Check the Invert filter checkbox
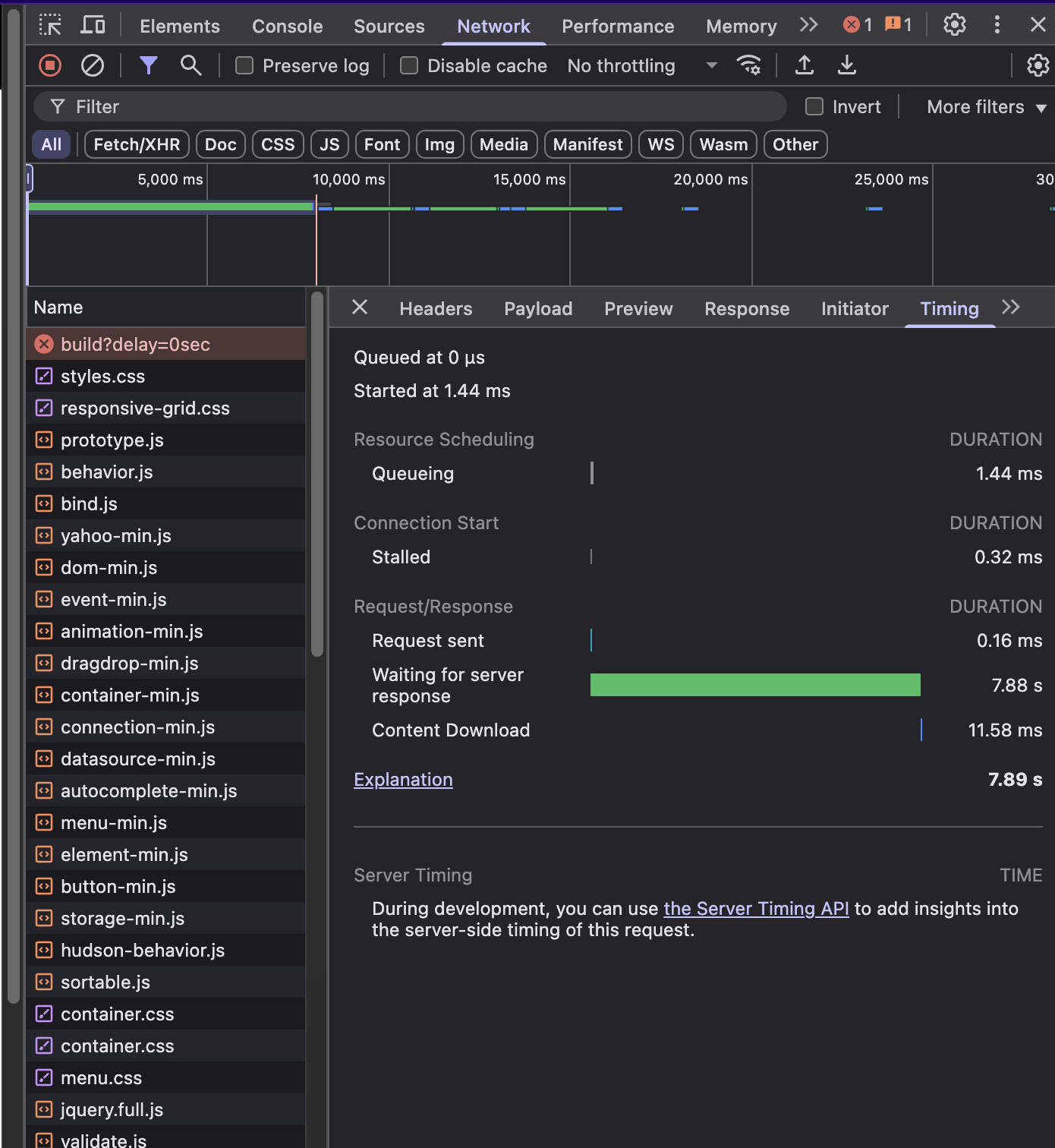 814,107
